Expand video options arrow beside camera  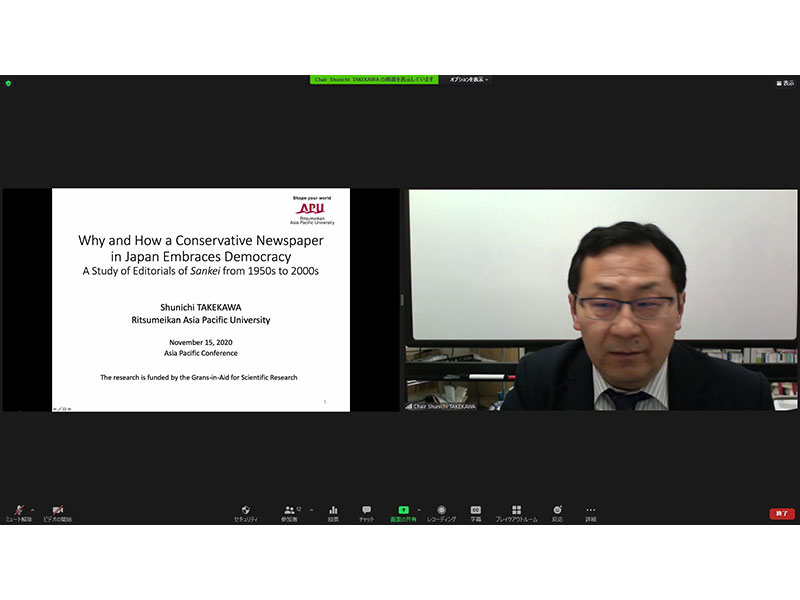point(72,508)
